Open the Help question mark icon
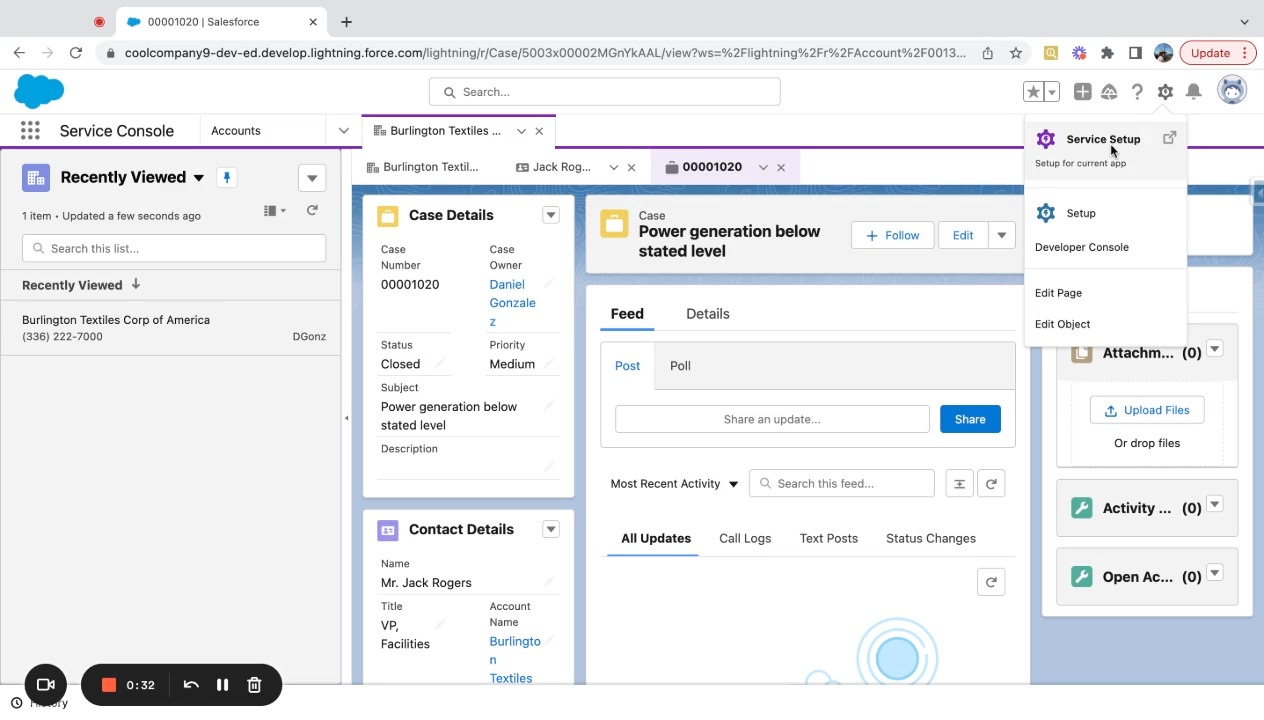Screen dimensions: 1264x720 tap(1137, 92)
